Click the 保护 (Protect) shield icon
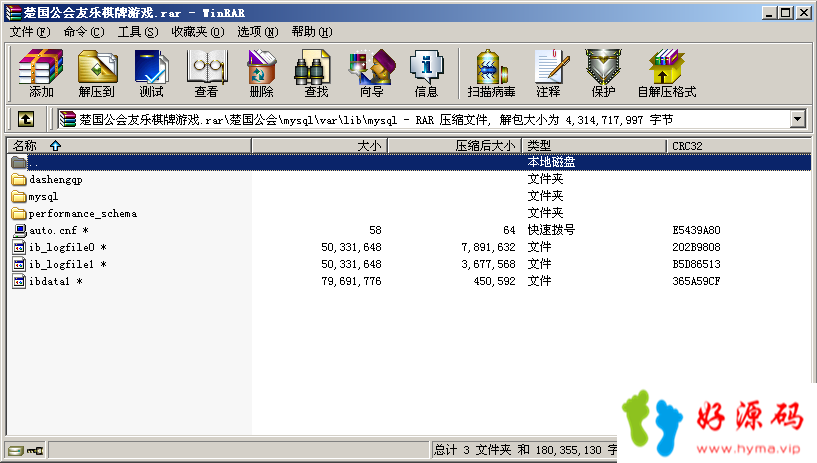 coord(603,66)
